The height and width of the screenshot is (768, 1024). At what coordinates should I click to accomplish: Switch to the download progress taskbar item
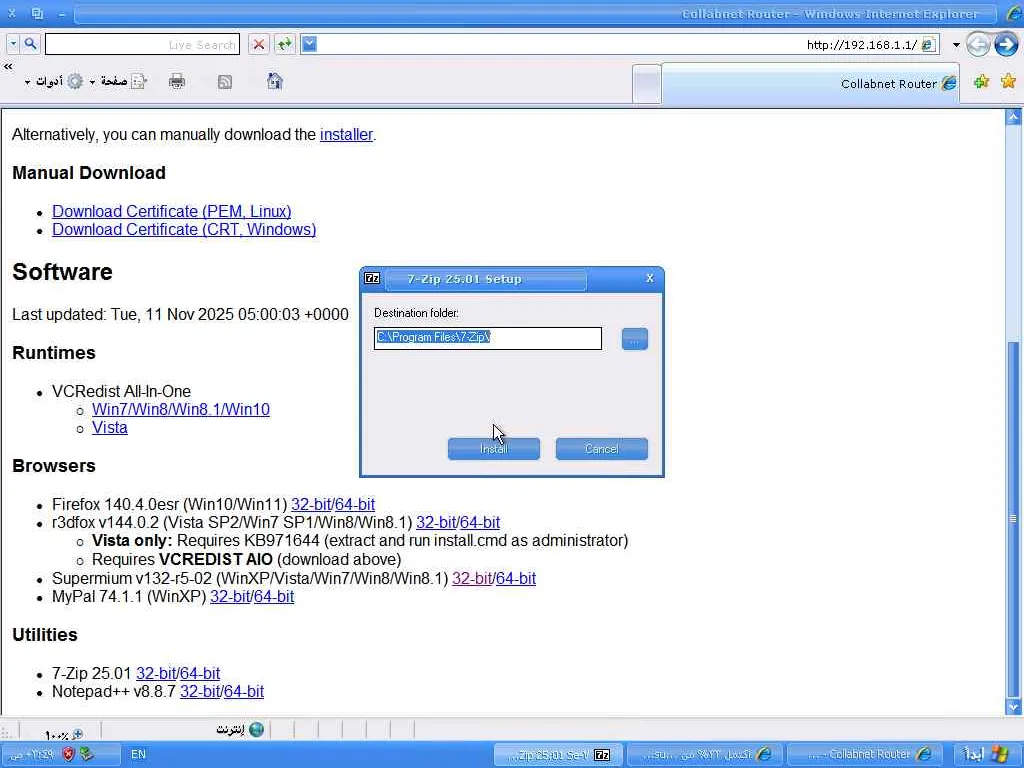click(x=705, y=755)
